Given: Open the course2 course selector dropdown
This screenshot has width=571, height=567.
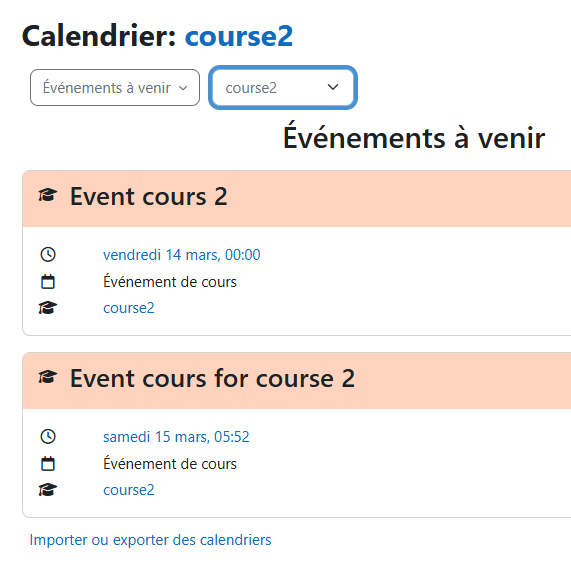Looking at the screenshot, I should pos(283,87).
